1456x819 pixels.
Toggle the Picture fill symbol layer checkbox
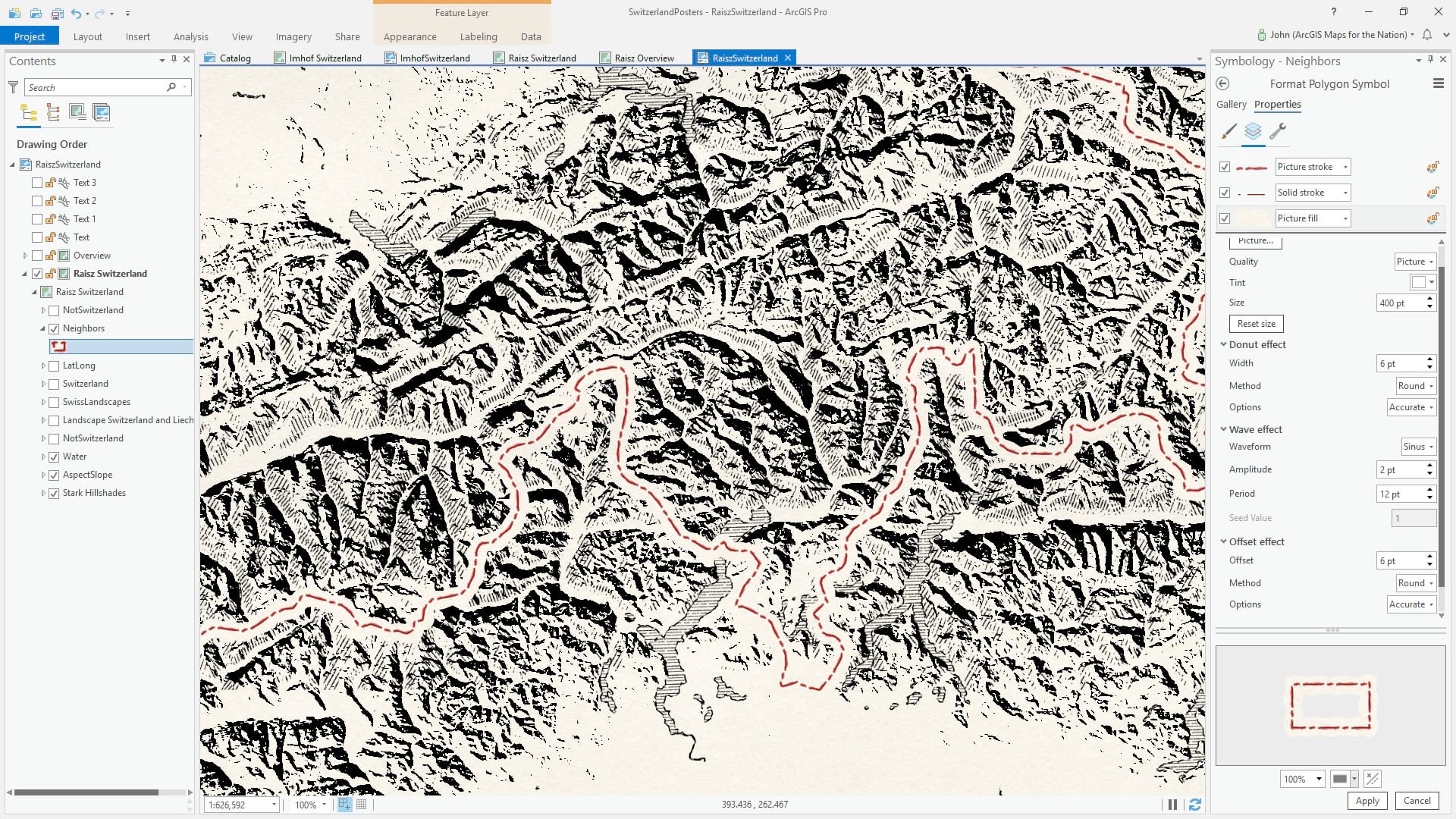[x=1225, y=218]
